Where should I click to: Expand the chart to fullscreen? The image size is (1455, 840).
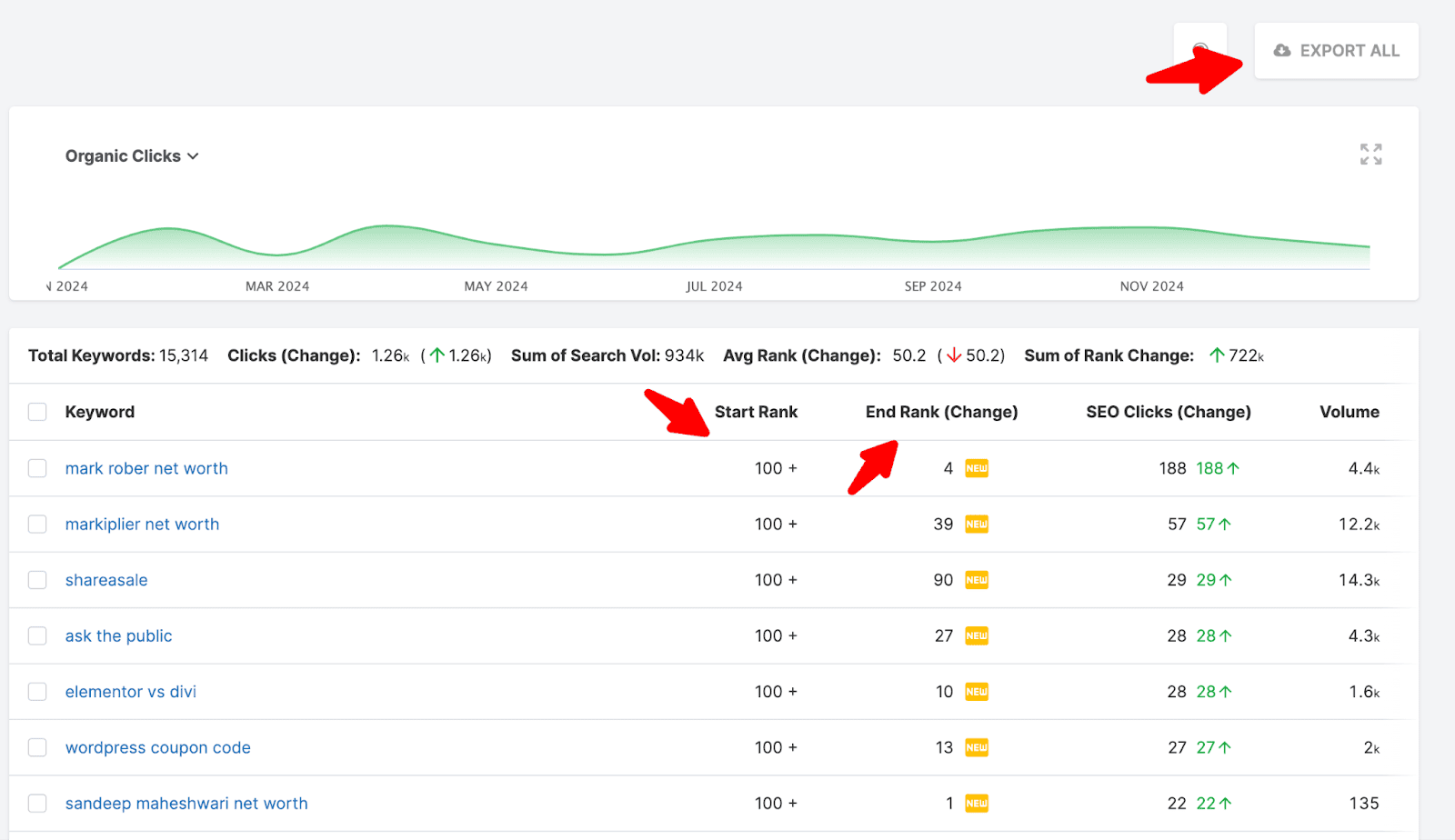pos(1370,155)
